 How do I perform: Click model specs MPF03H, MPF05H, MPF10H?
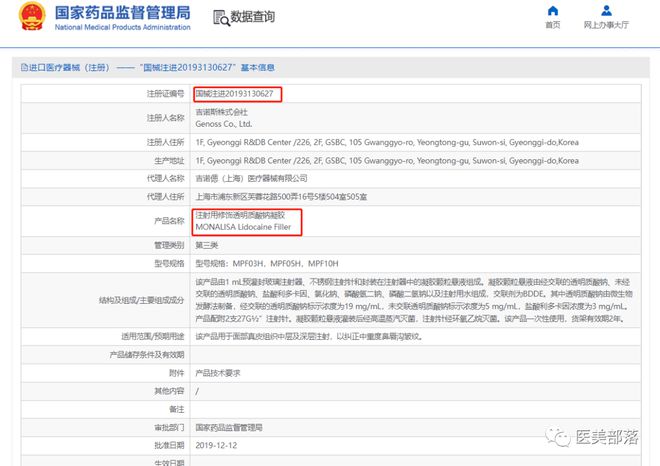267,264
